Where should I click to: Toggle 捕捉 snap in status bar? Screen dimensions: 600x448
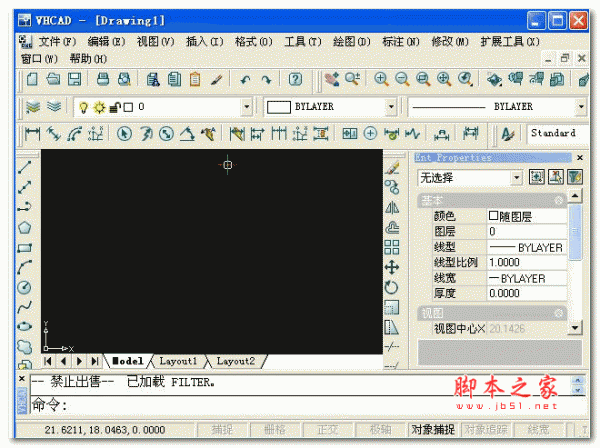click(222, 430)
